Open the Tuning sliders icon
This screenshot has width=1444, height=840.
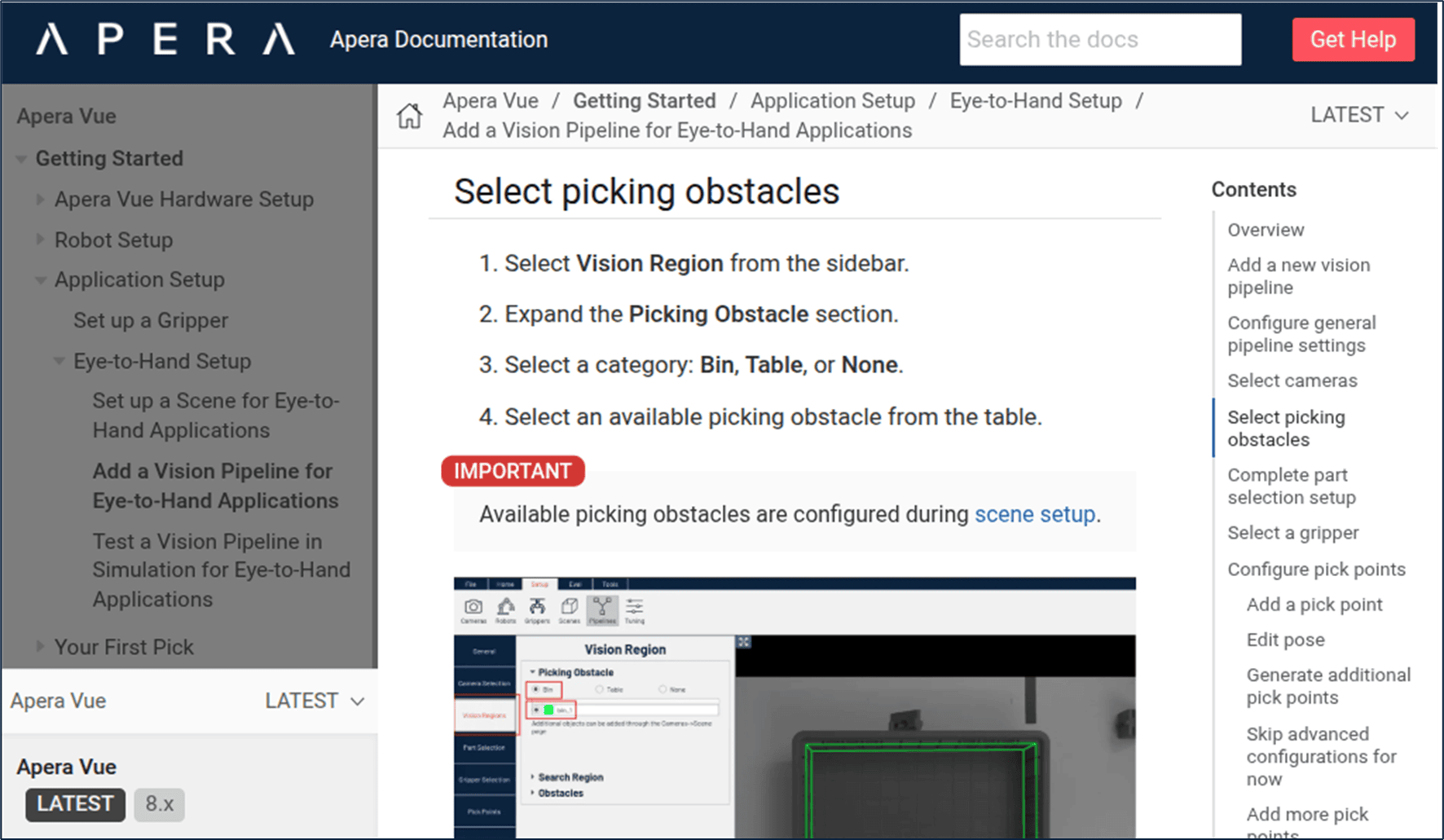tap(634, 609)
